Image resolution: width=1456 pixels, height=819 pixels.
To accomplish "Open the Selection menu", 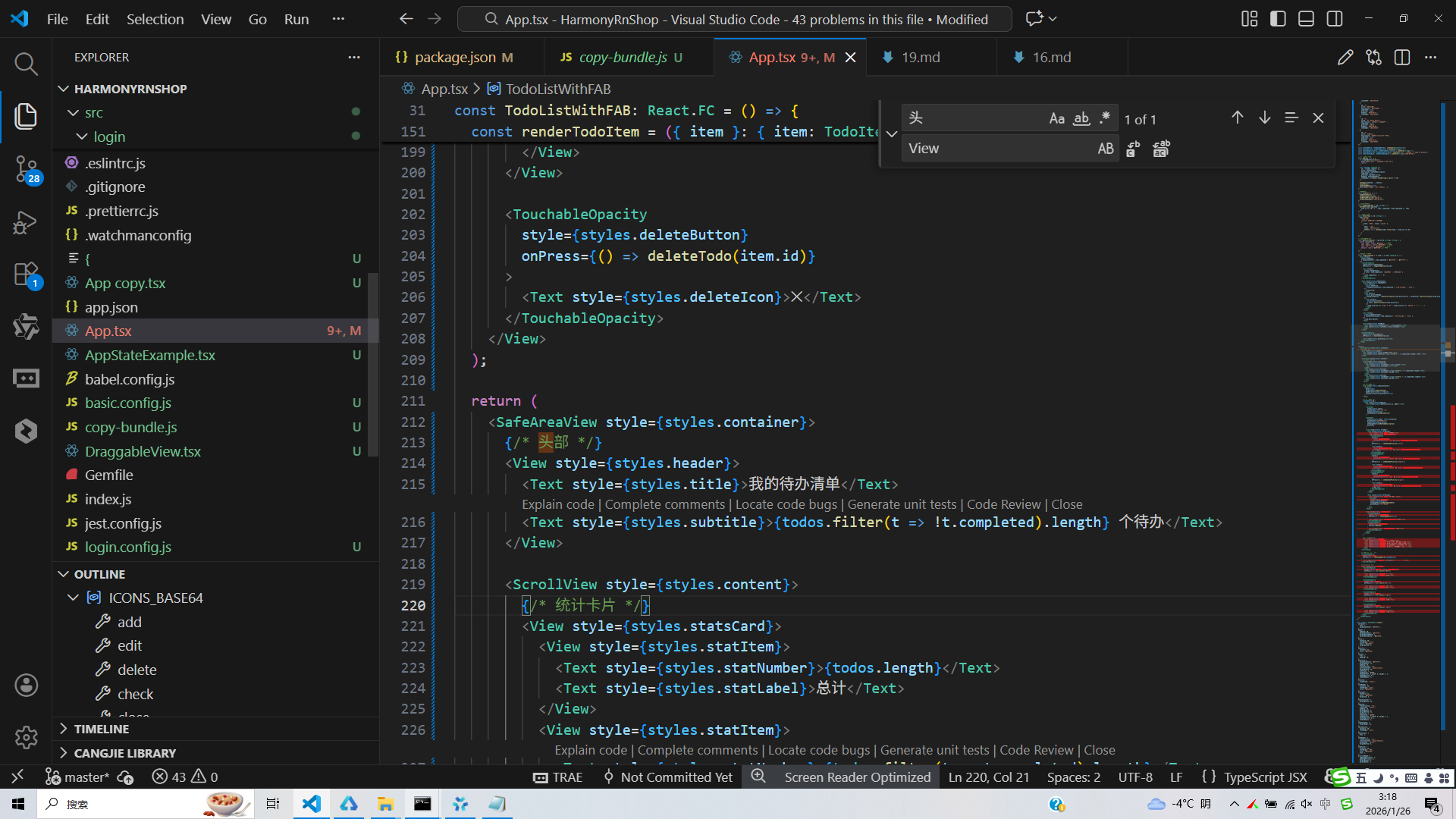I will coord(155,19).
